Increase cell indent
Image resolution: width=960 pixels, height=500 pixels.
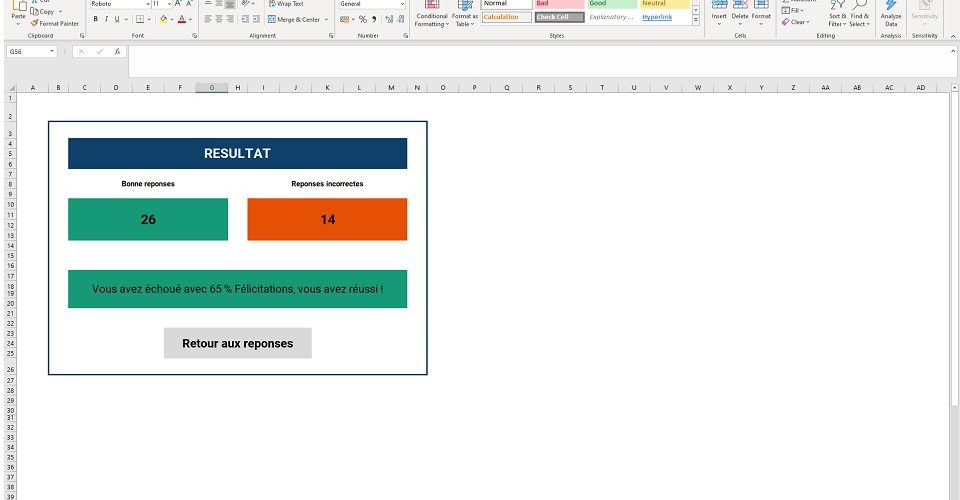(256, 20)
